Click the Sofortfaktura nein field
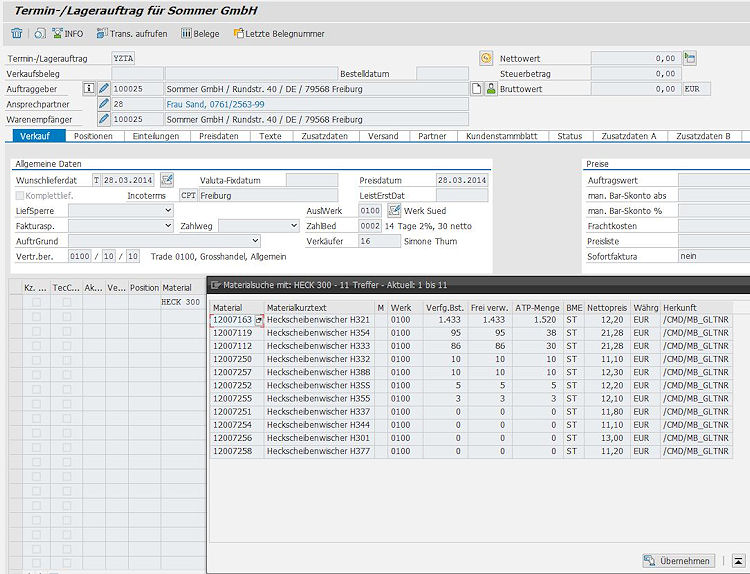Viewport: 750px width, 574px height. tap(714, 256)
